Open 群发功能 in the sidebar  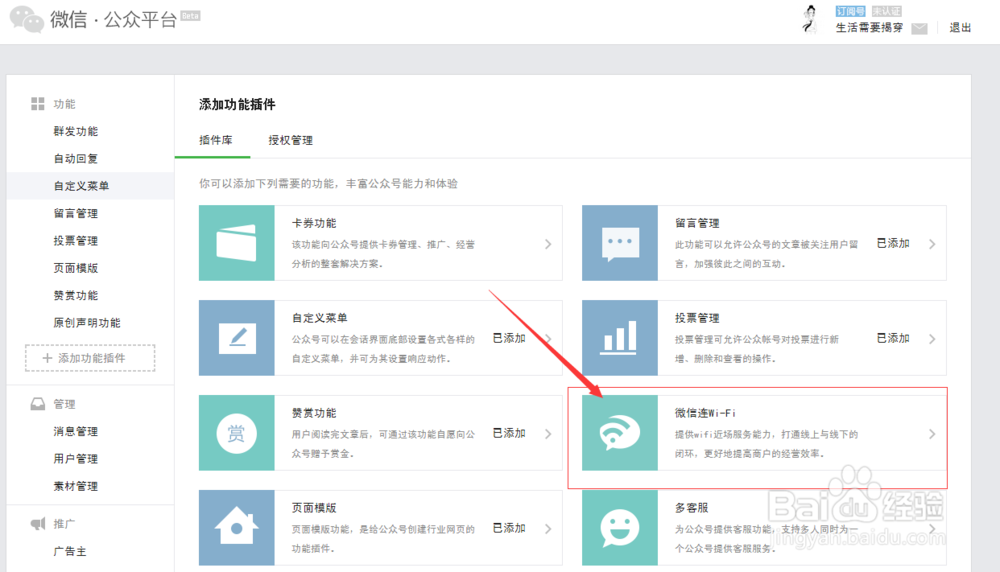pyautogui.click(x=76, y=131)
